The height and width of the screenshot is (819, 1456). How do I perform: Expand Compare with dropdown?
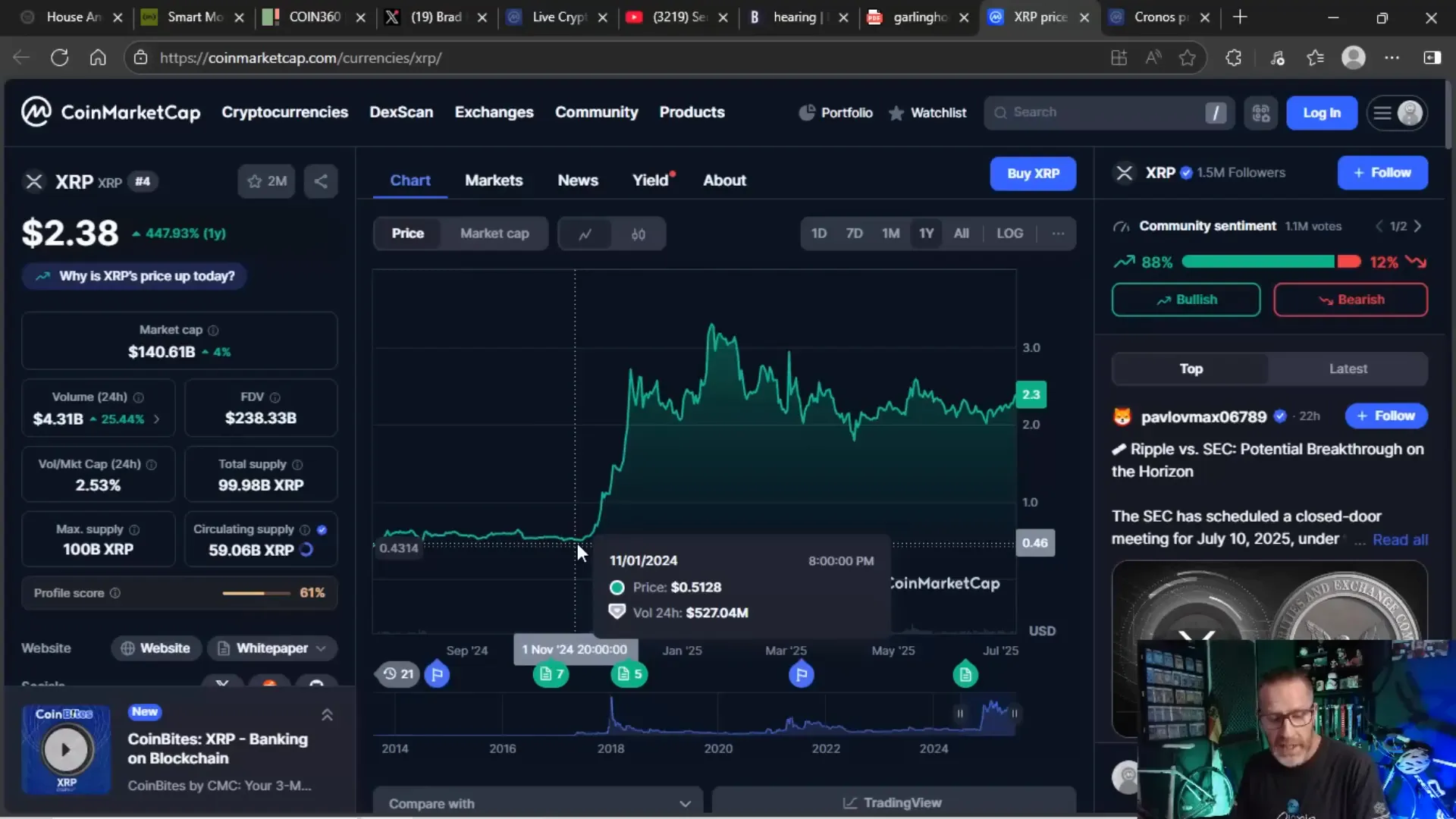pos(538,803)
